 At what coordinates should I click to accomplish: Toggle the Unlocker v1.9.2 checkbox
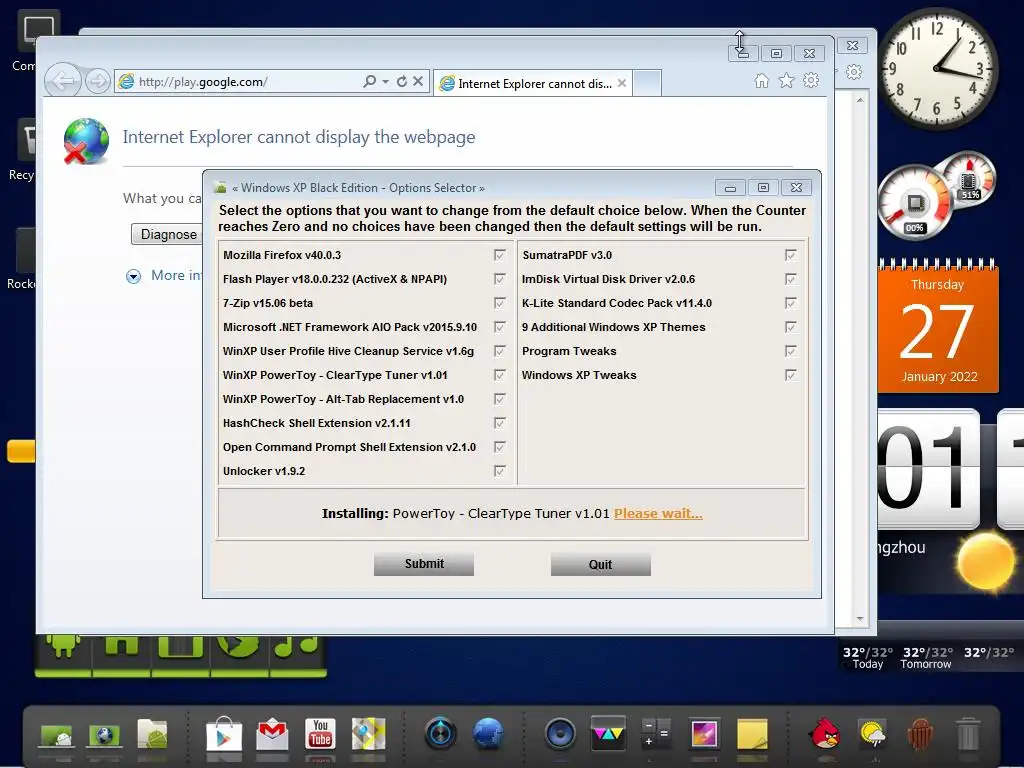point(500,471)
